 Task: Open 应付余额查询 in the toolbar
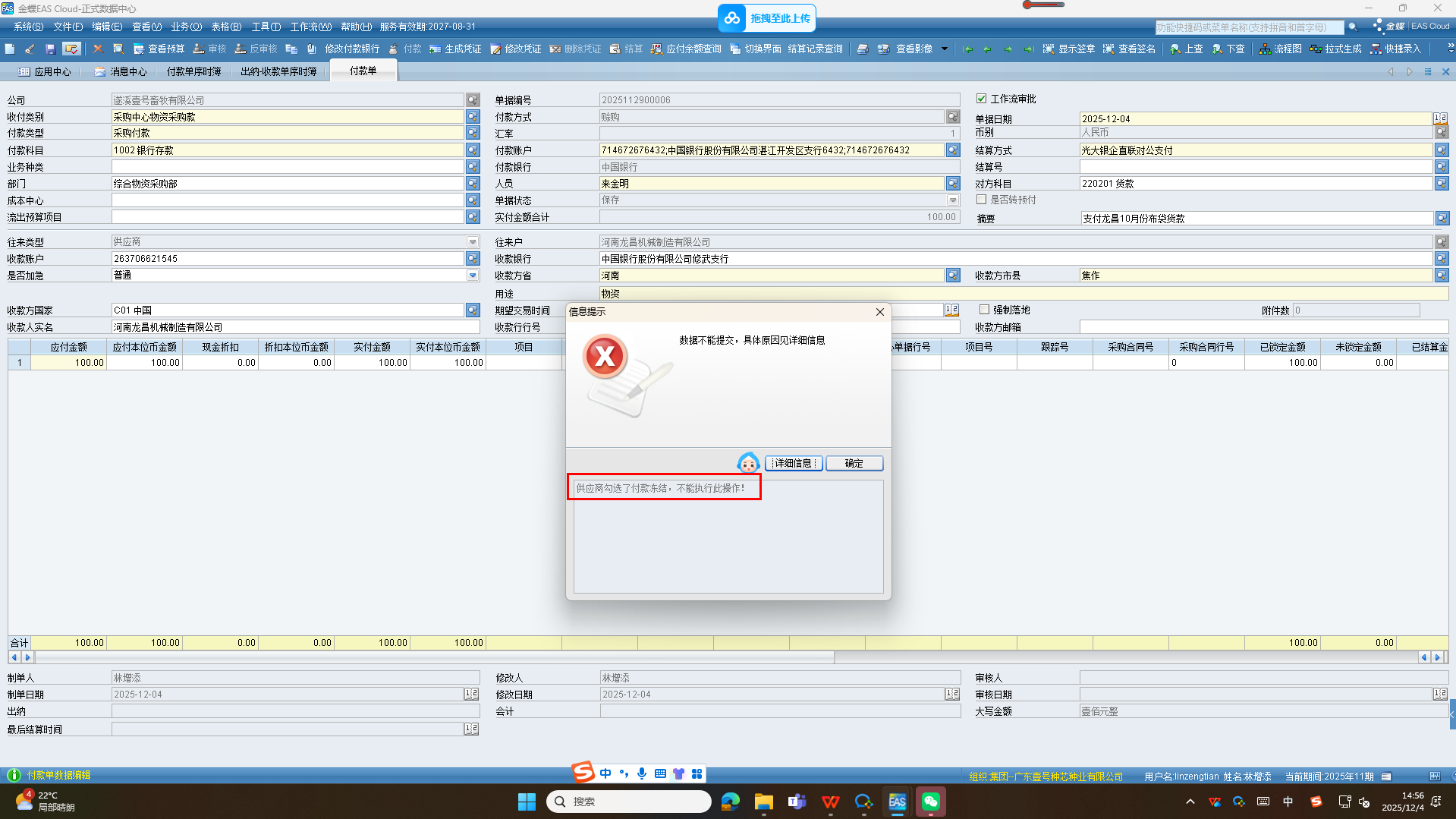point(687,49)
